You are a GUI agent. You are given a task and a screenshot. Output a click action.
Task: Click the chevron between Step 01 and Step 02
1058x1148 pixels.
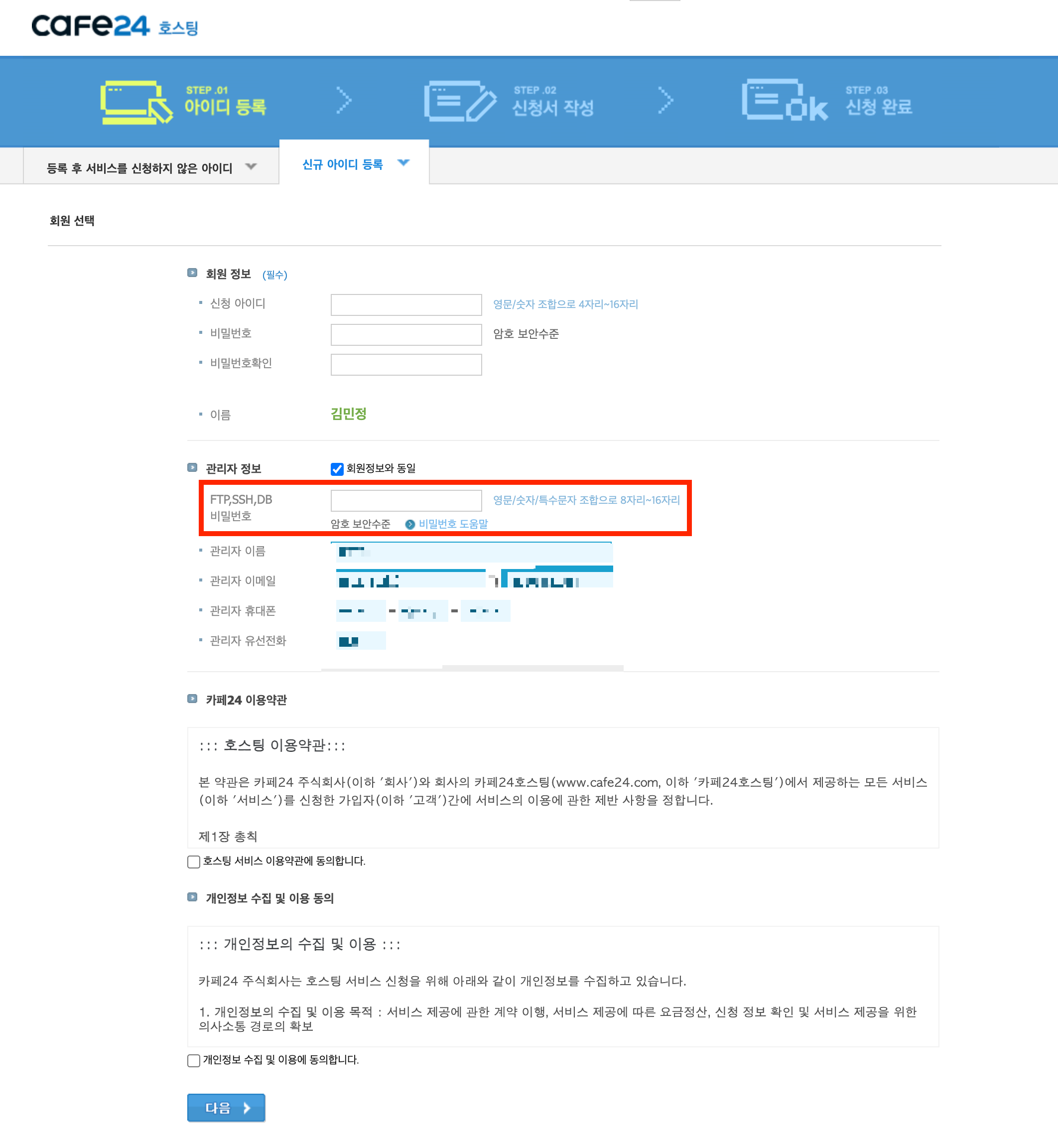344,100
